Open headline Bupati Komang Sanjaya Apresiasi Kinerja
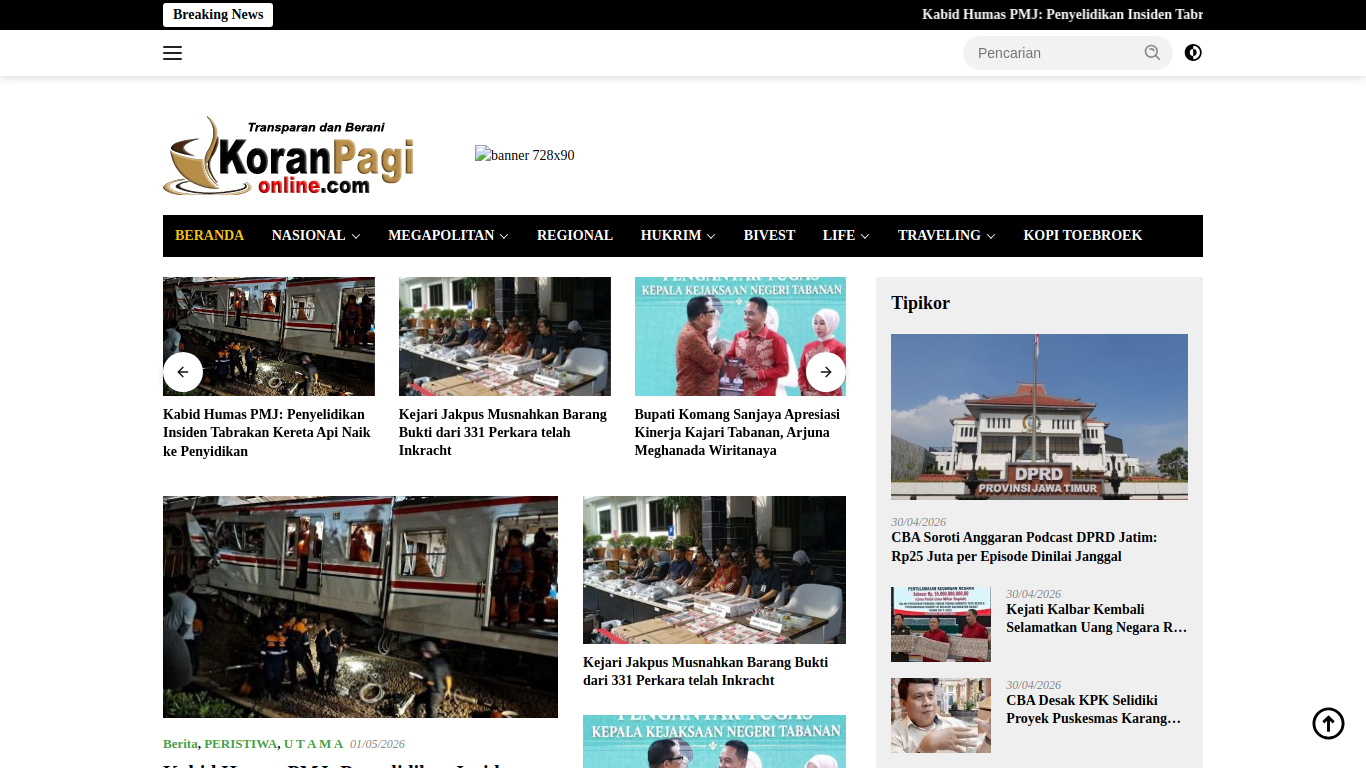This screenshot has height=768, width=1366. 737,432
